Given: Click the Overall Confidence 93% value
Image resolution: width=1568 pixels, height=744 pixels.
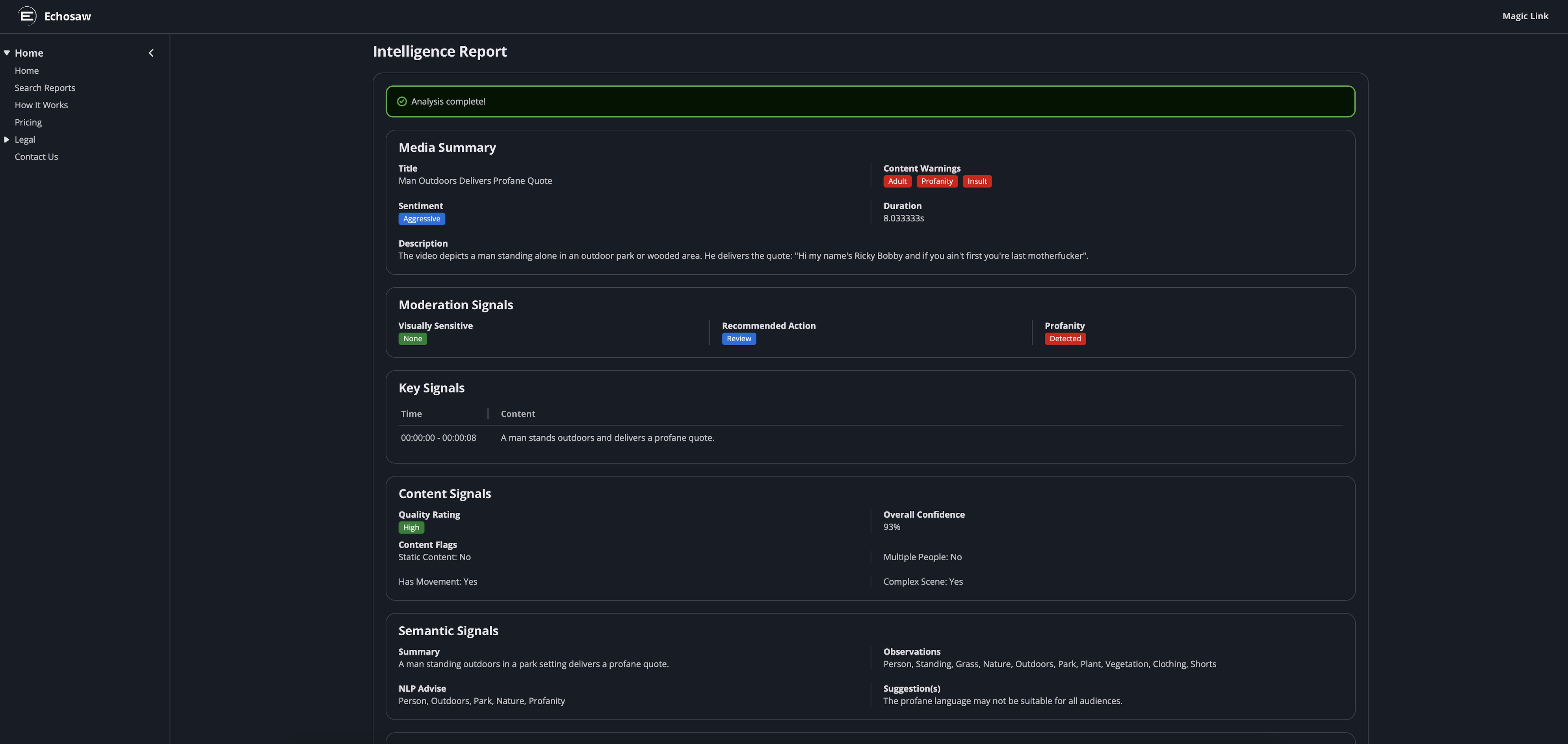Looking at the screenshot, I should (892, 526).
